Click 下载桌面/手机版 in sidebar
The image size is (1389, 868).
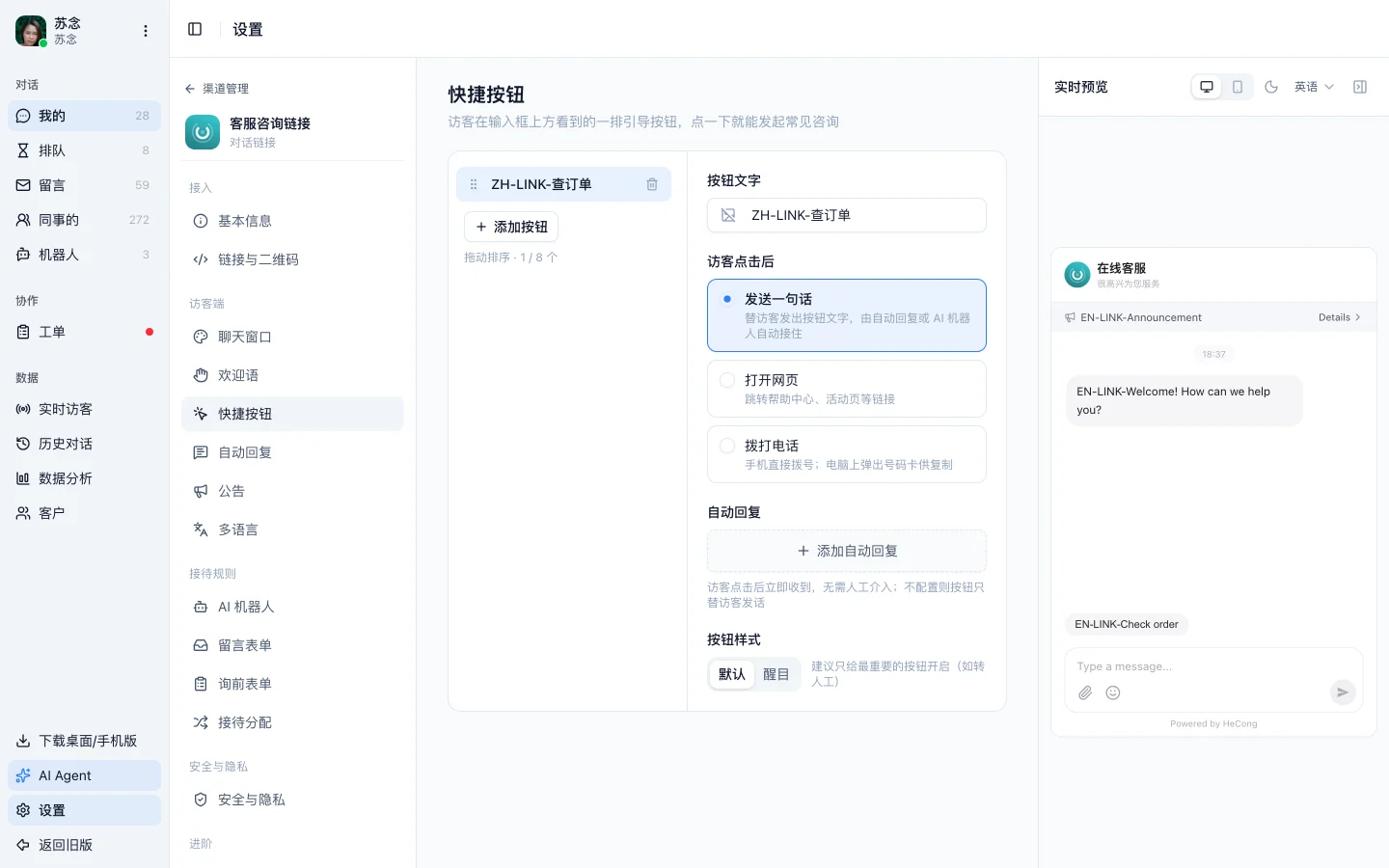[84, 741]
